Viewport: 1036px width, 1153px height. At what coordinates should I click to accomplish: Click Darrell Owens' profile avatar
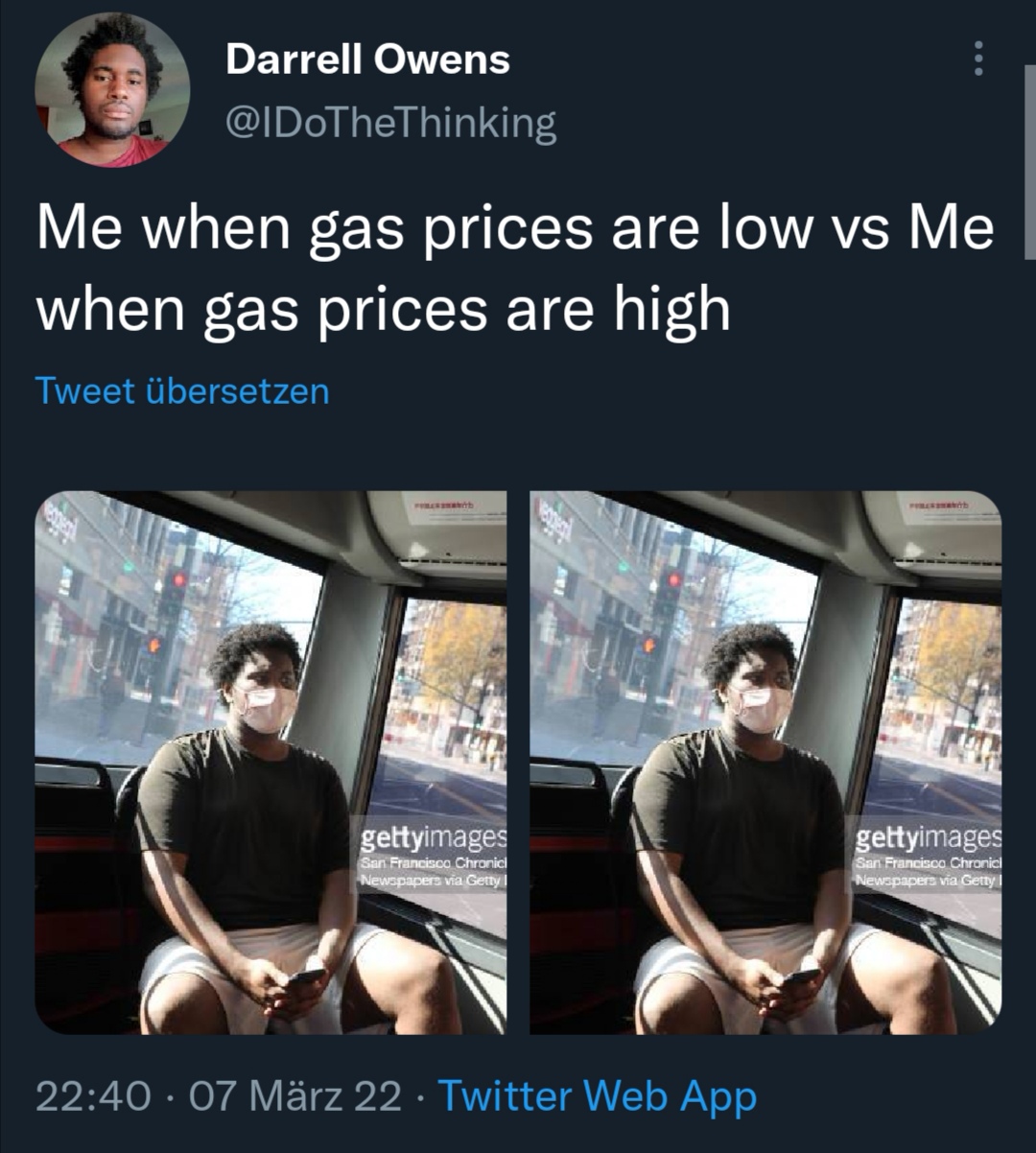(x=112, y=90)
